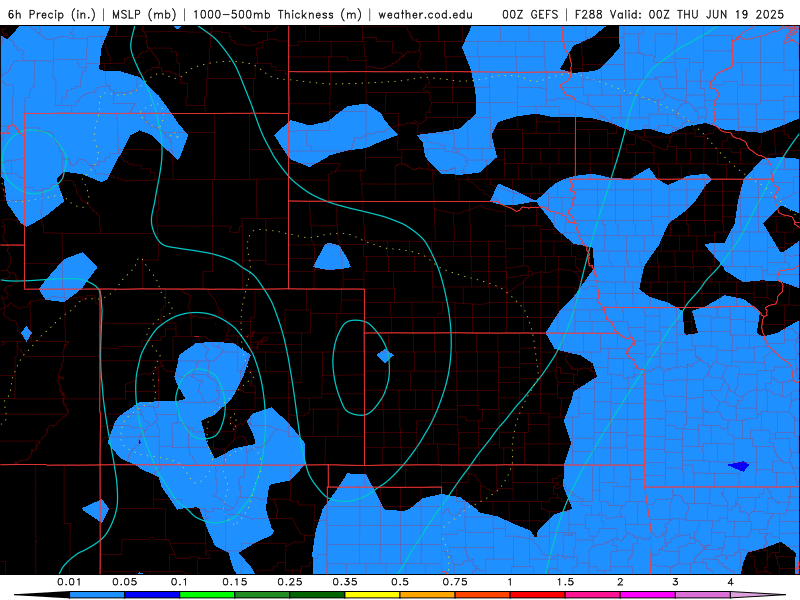Click the bright green 0.1 legend swatch

(207, 595)
